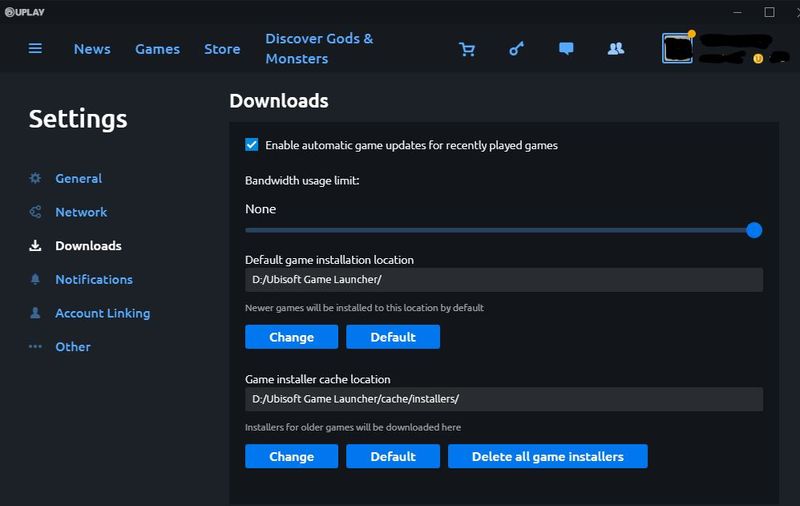This screenshot has height=506, width=800.
Task: Open the friends list icon
Action: coord(616,48)
